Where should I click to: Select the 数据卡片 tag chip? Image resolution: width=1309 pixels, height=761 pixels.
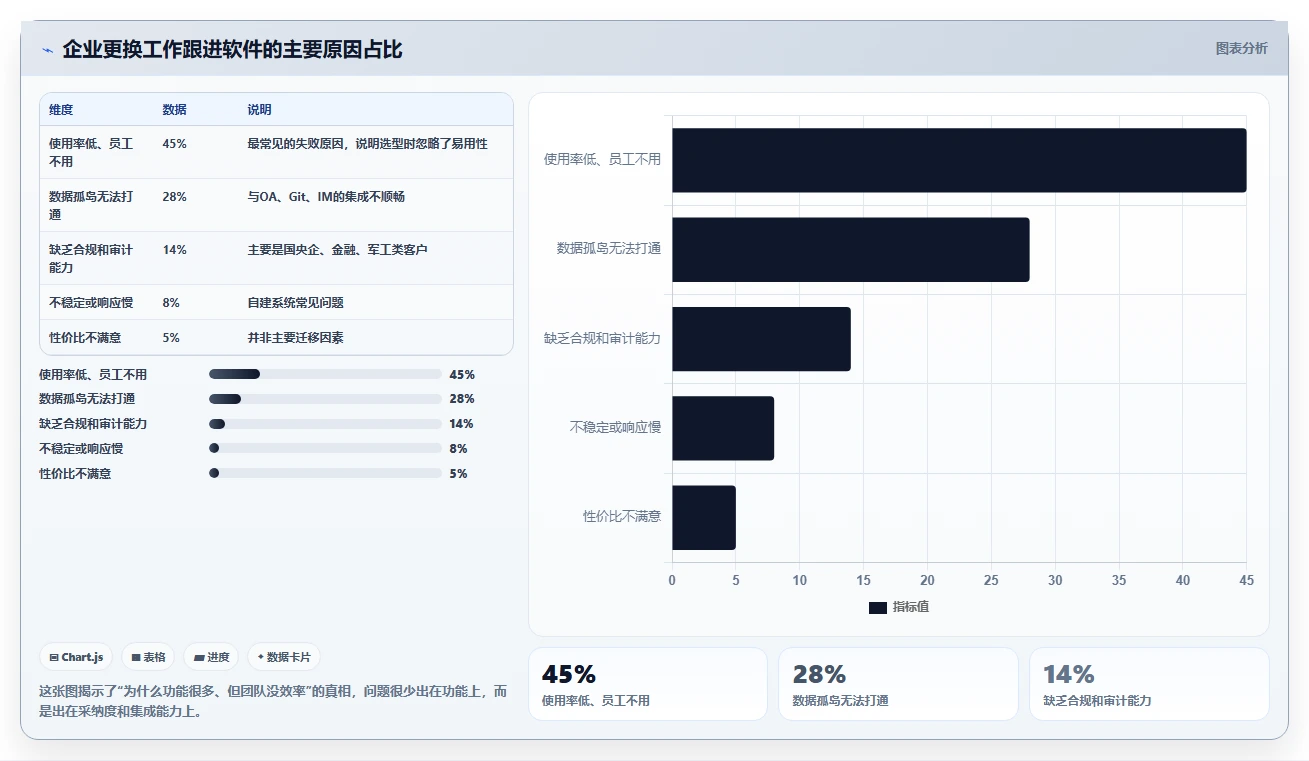[284, 657]
